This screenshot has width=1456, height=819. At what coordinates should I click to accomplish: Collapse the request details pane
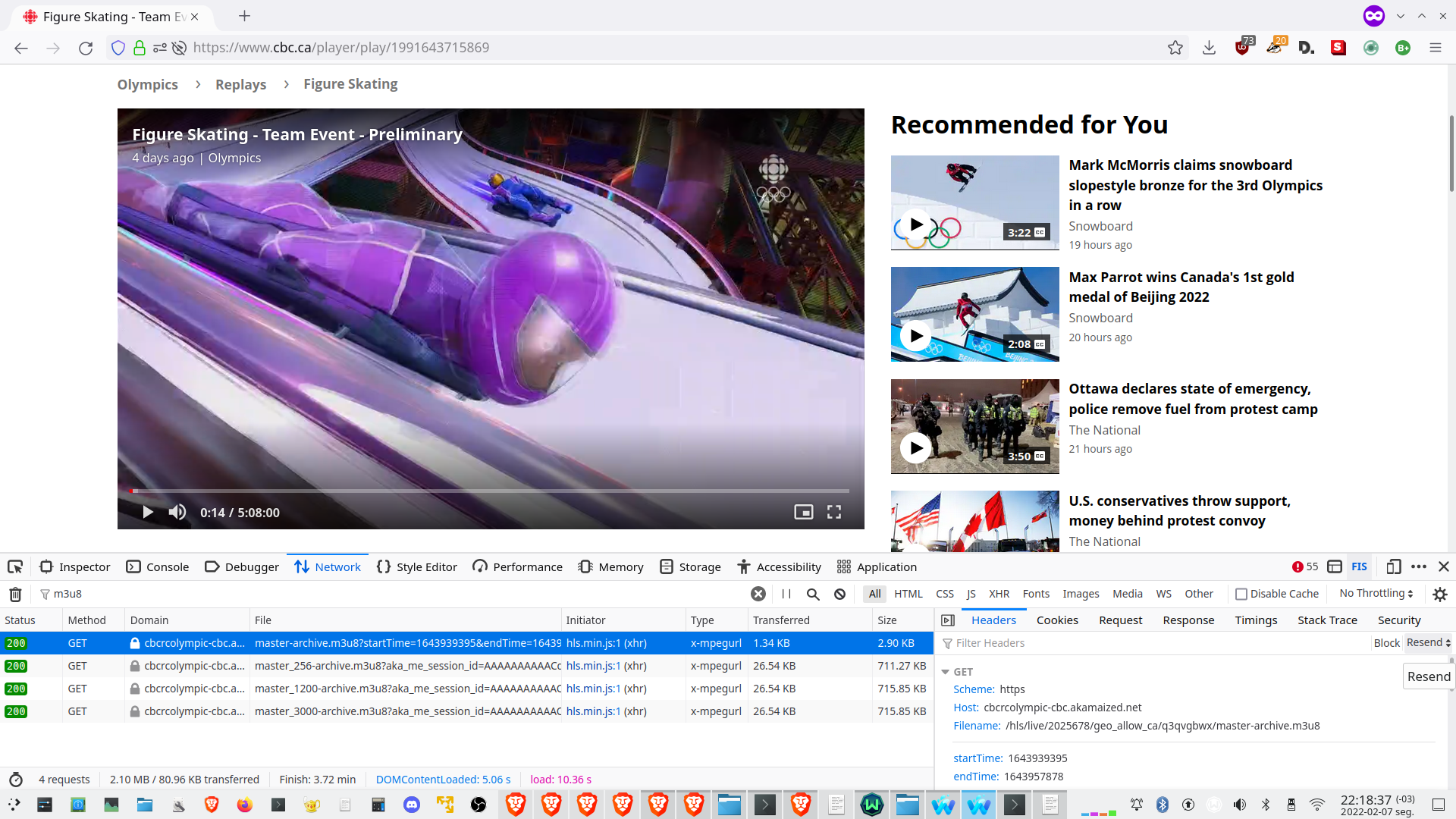948,620
